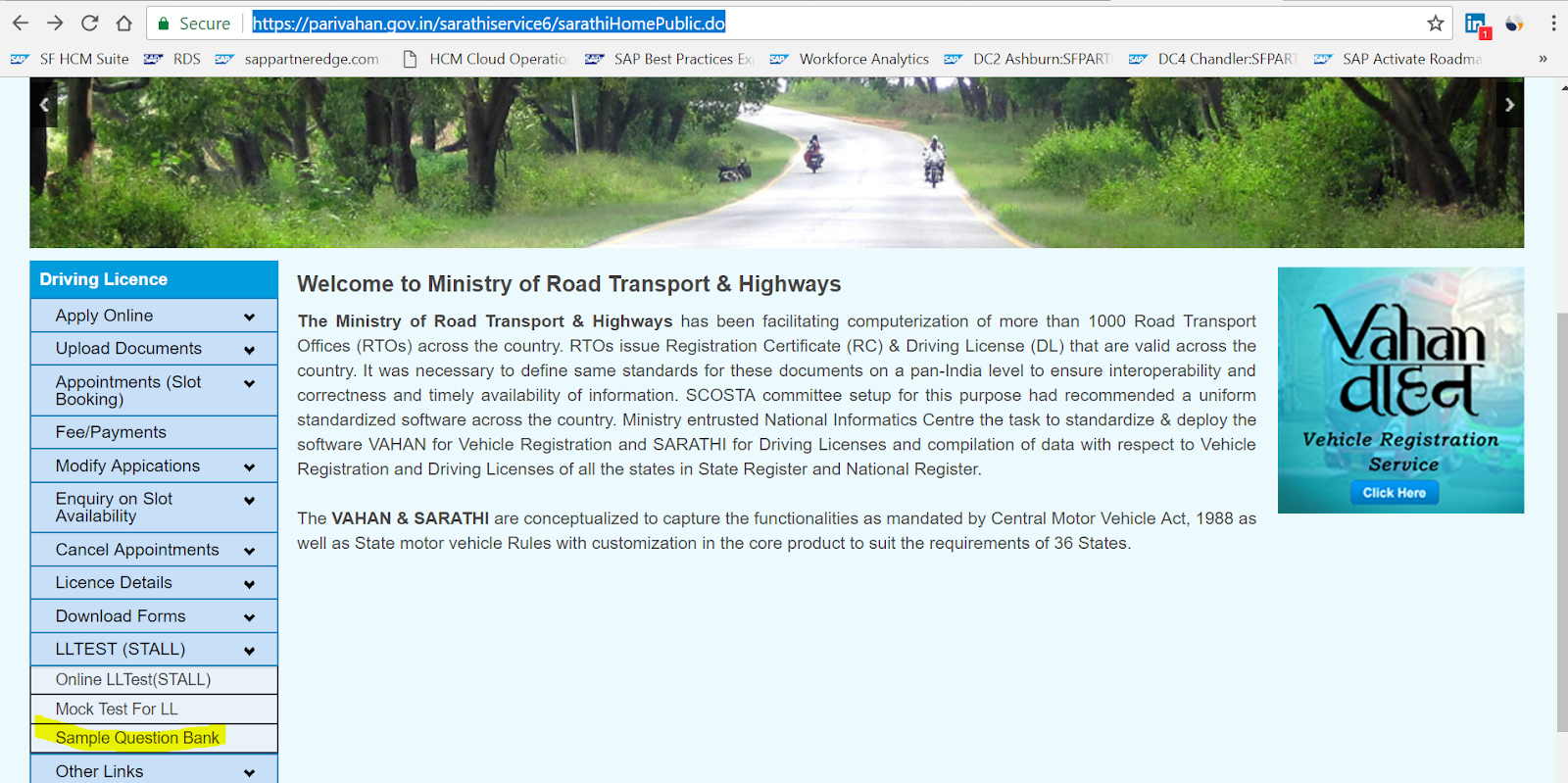The width and height of the screenshot is (1568, 783).
Task: Go to the browser home icon
Action: [123, 23]
